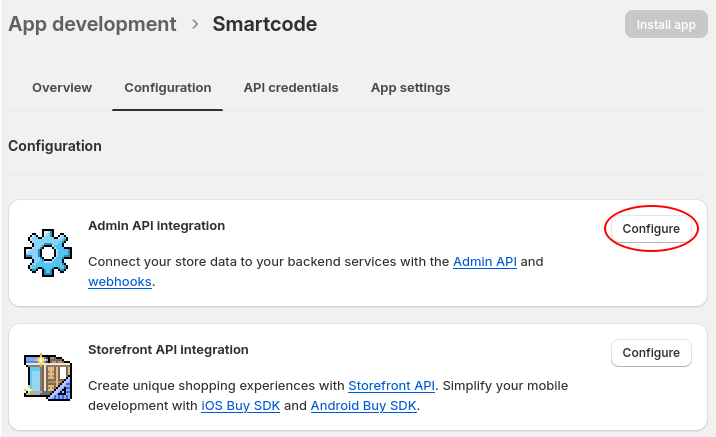
Task: Open the API credentials tab
Action: click(291, 88)
